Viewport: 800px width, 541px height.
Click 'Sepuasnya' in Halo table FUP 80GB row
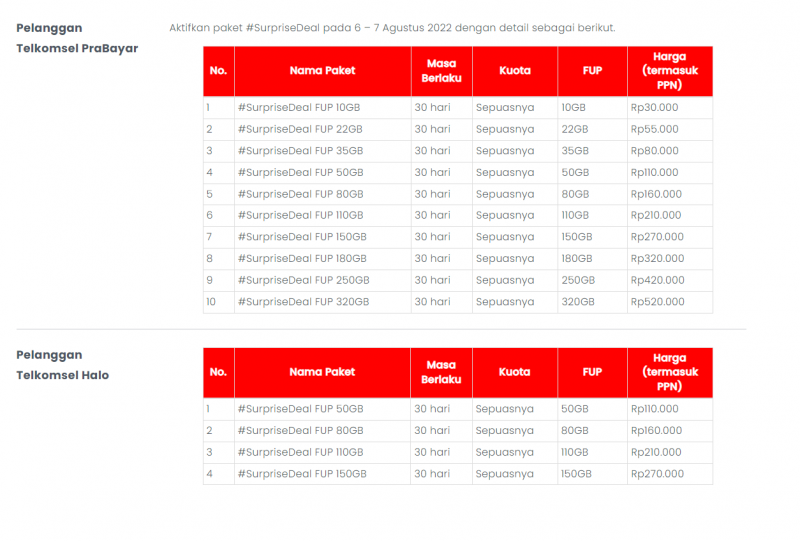505,431
